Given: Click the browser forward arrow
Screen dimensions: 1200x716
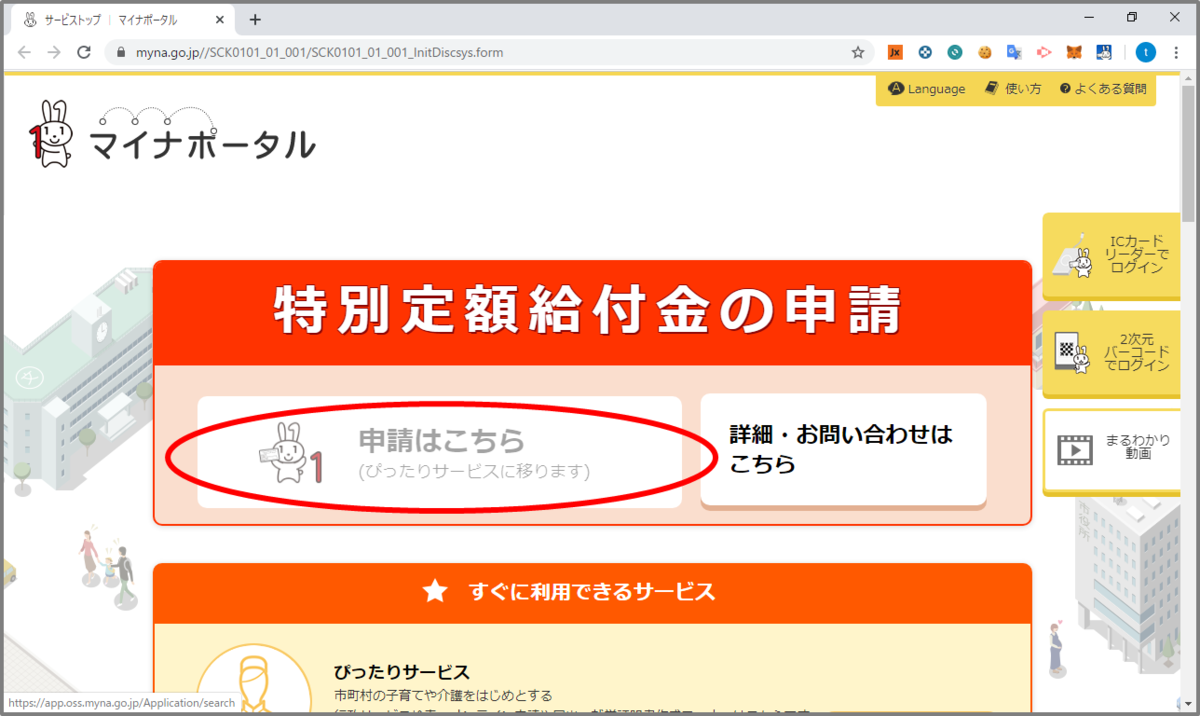Looking at the screenshot, I should (x=54, y=52).
